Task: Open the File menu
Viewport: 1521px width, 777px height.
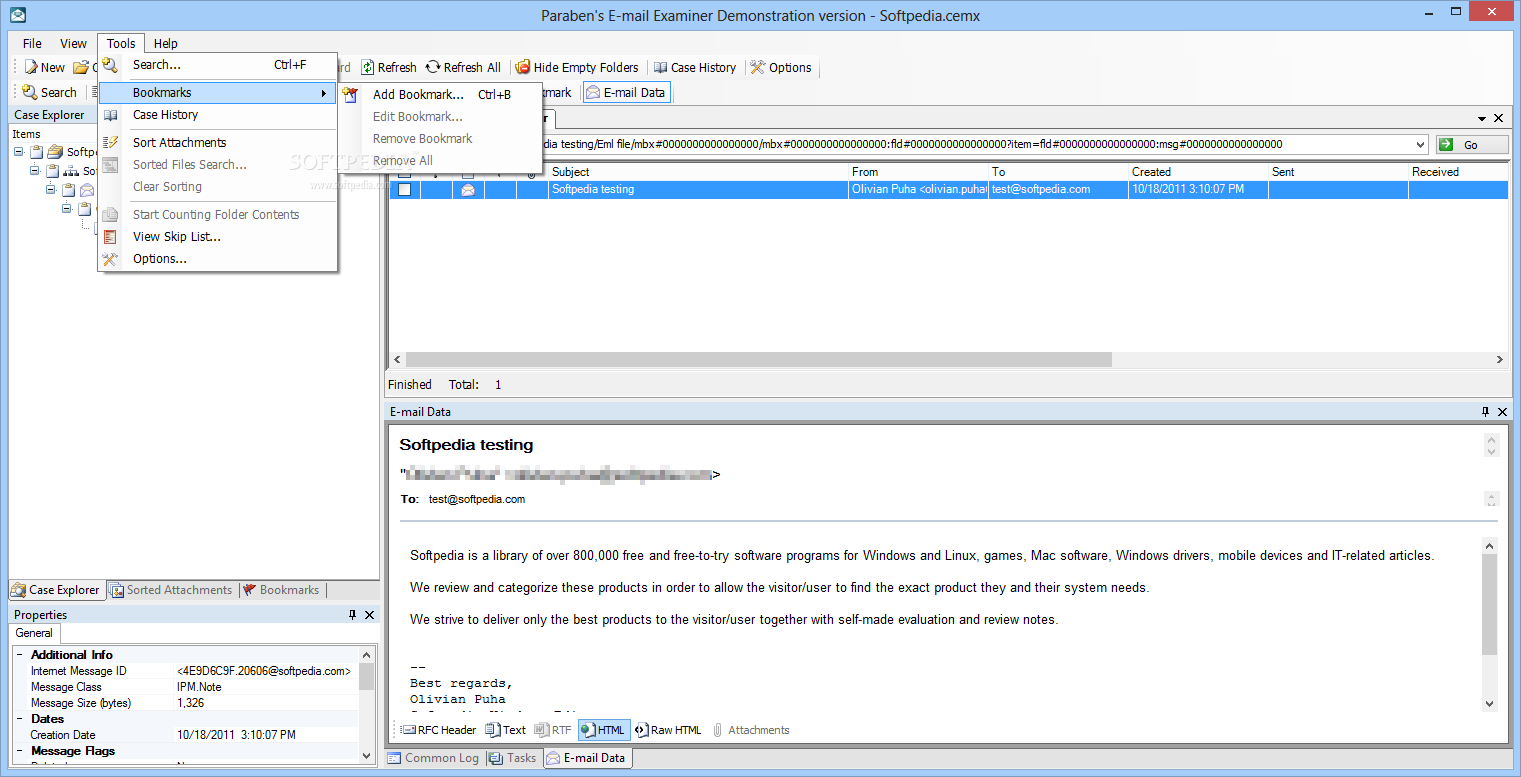Action: click(x=32, y=43)
